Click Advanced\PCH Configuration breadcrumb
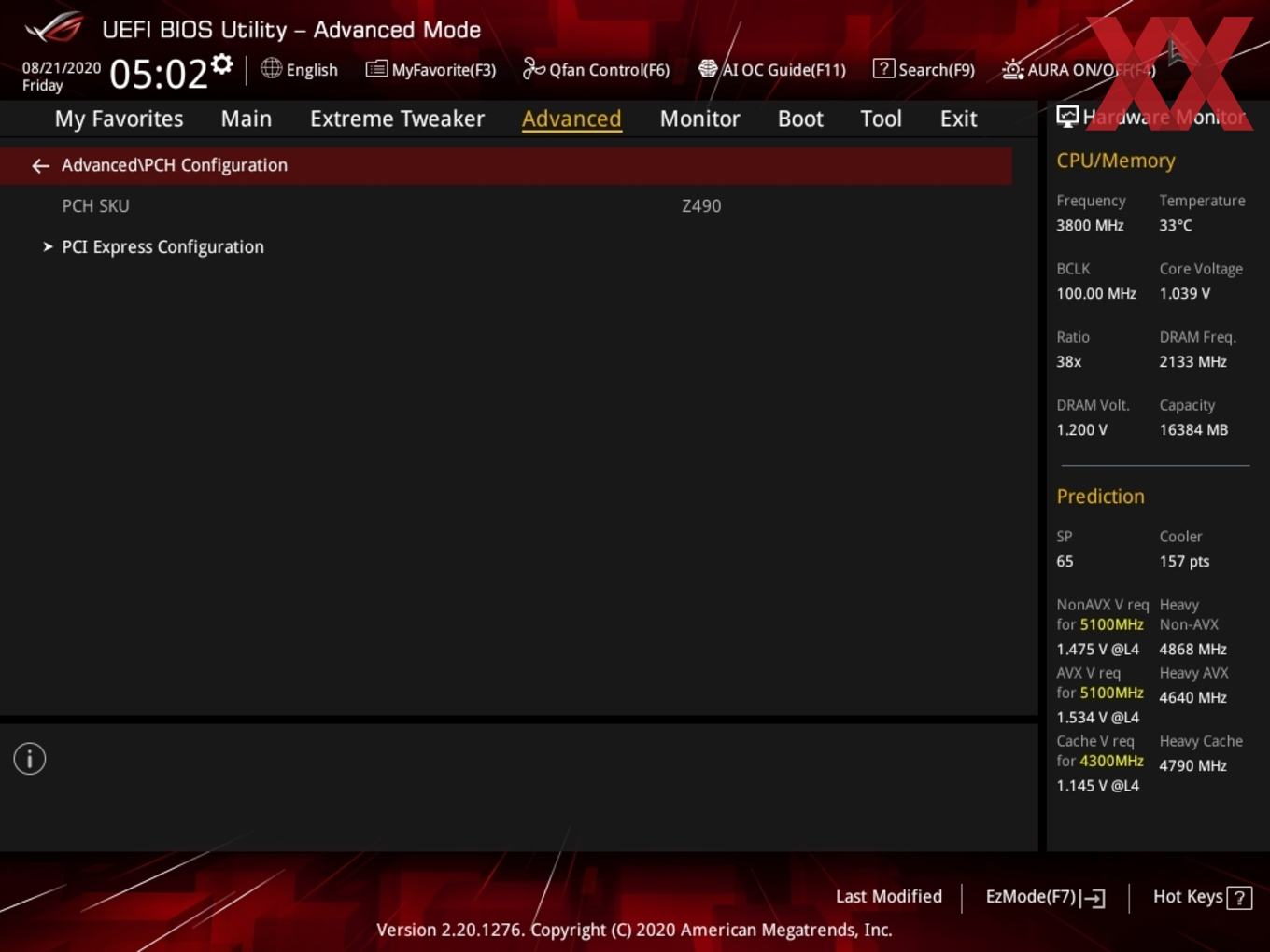 pyautogui.click(x=175, y=165)
